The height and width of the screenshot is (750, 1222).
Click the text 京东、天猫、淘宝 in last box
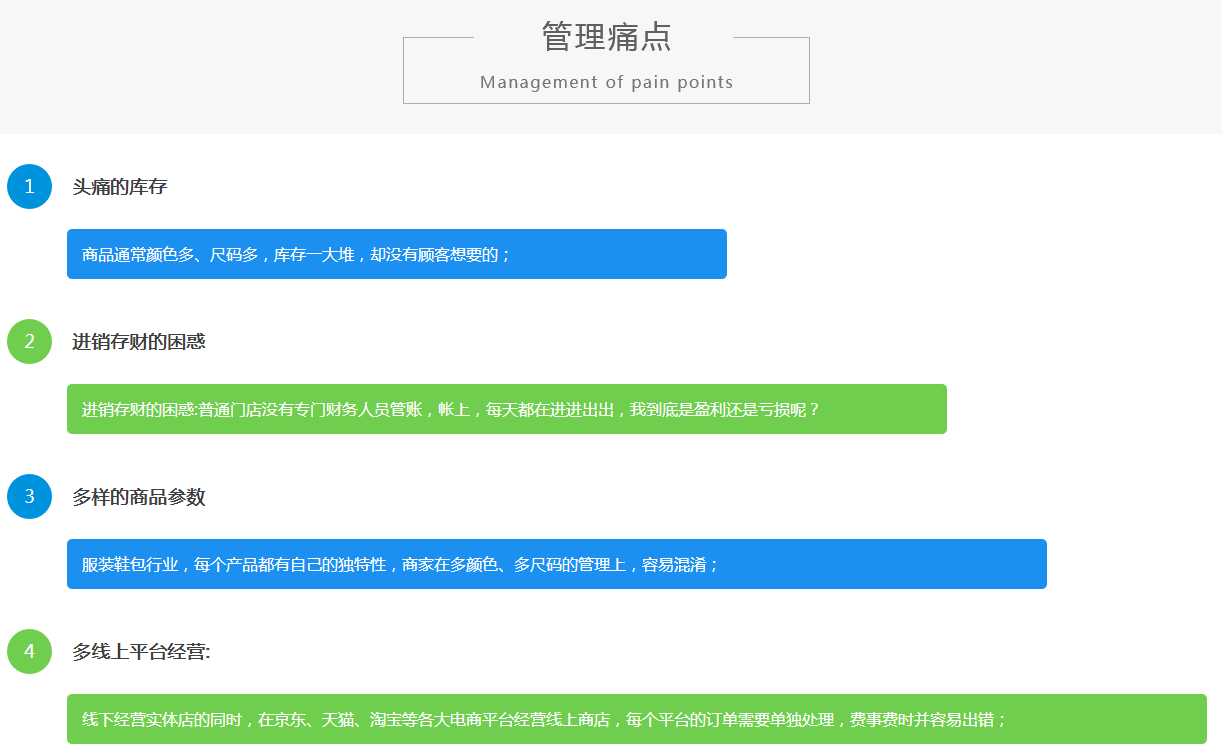pyautogui.click(x=322, y=719)
